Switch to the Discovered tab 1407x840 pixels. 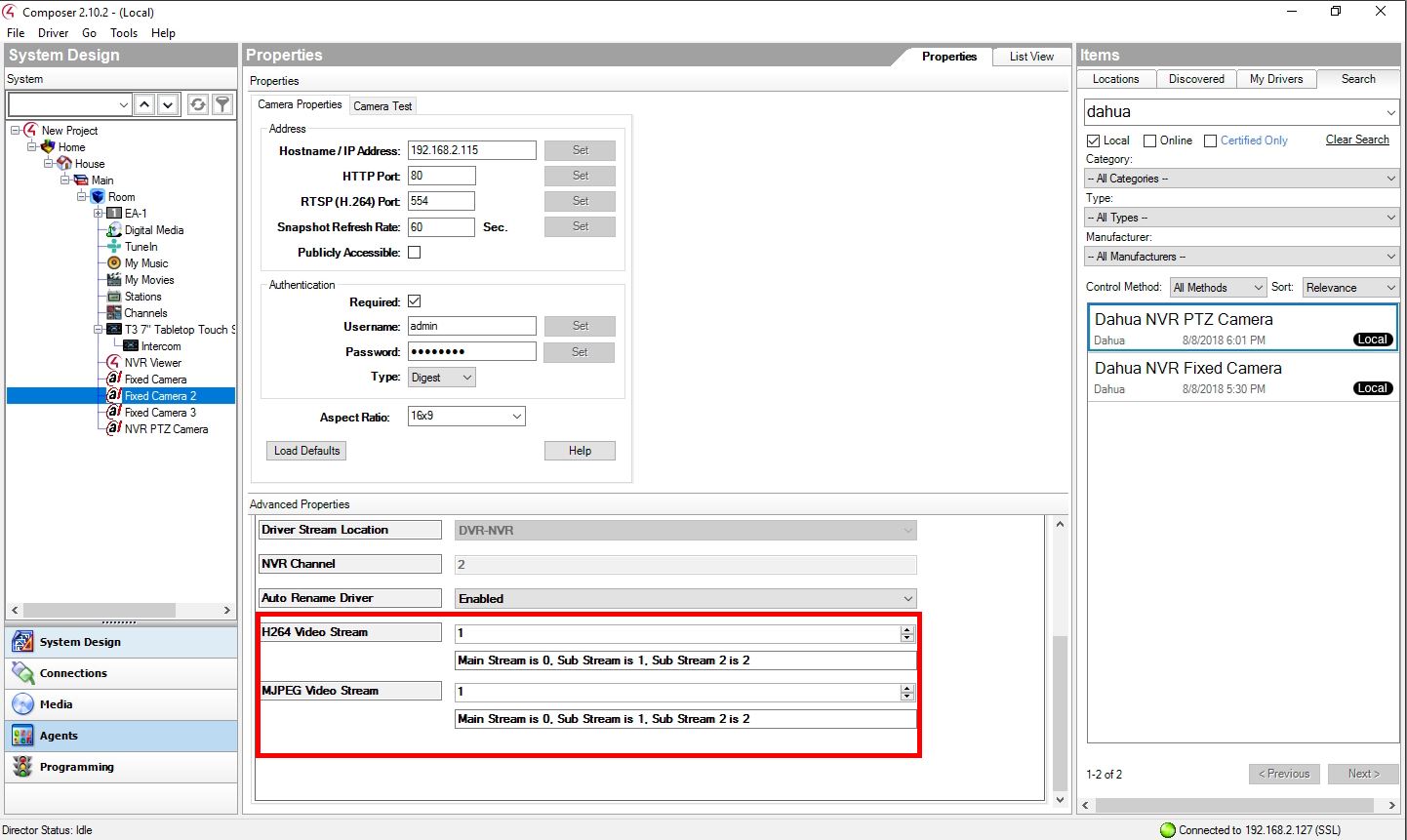[1196, 79]
